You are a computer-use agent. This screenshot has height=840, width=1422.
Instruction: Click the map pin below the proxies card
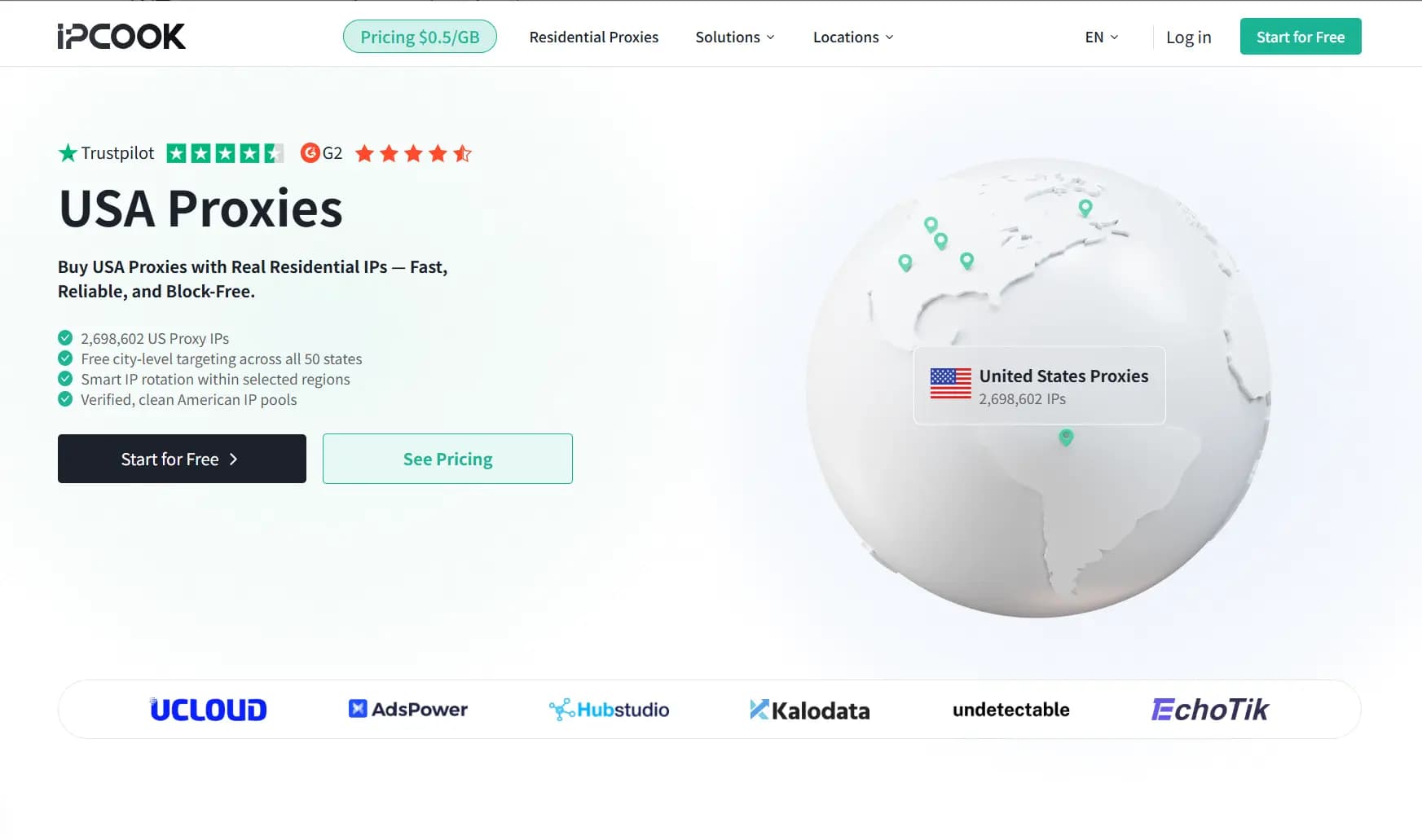pyautogui.click(x=1066, y=438)
